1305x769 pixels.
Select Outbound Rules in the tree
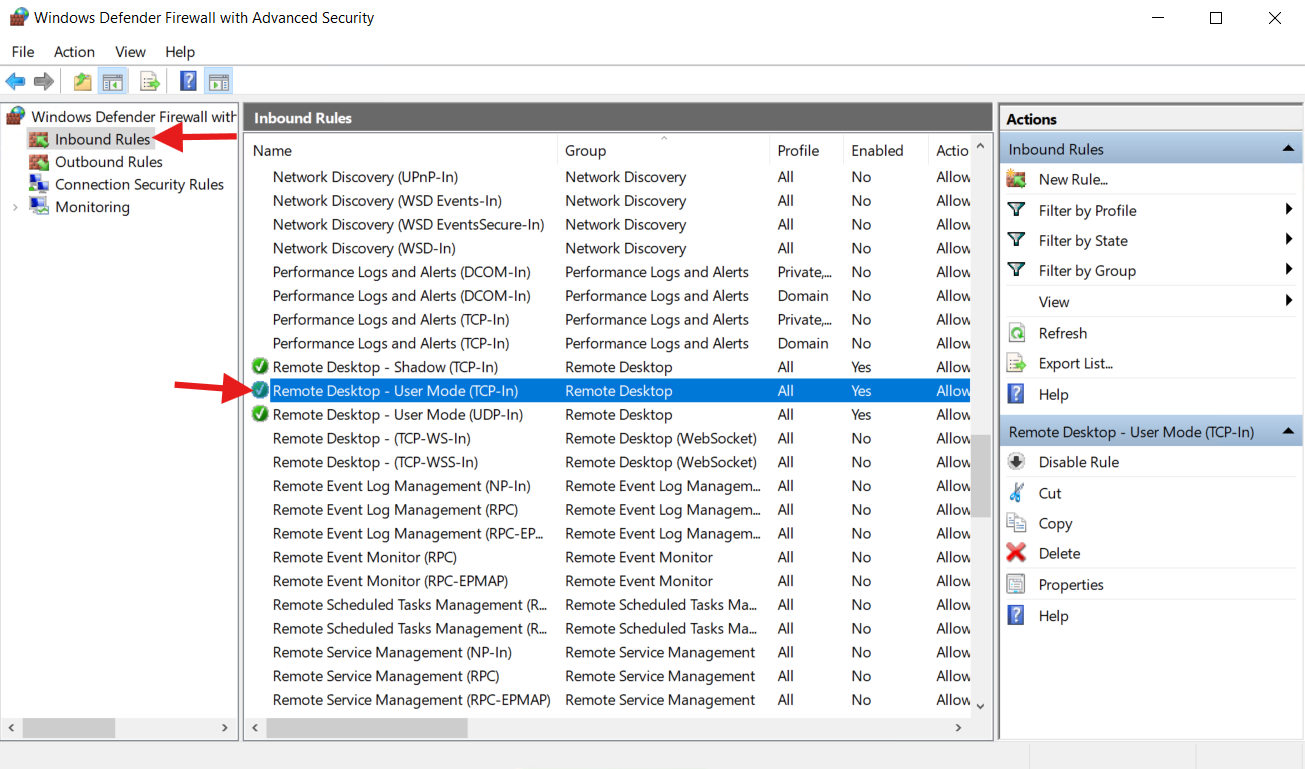tap(109, 162)
